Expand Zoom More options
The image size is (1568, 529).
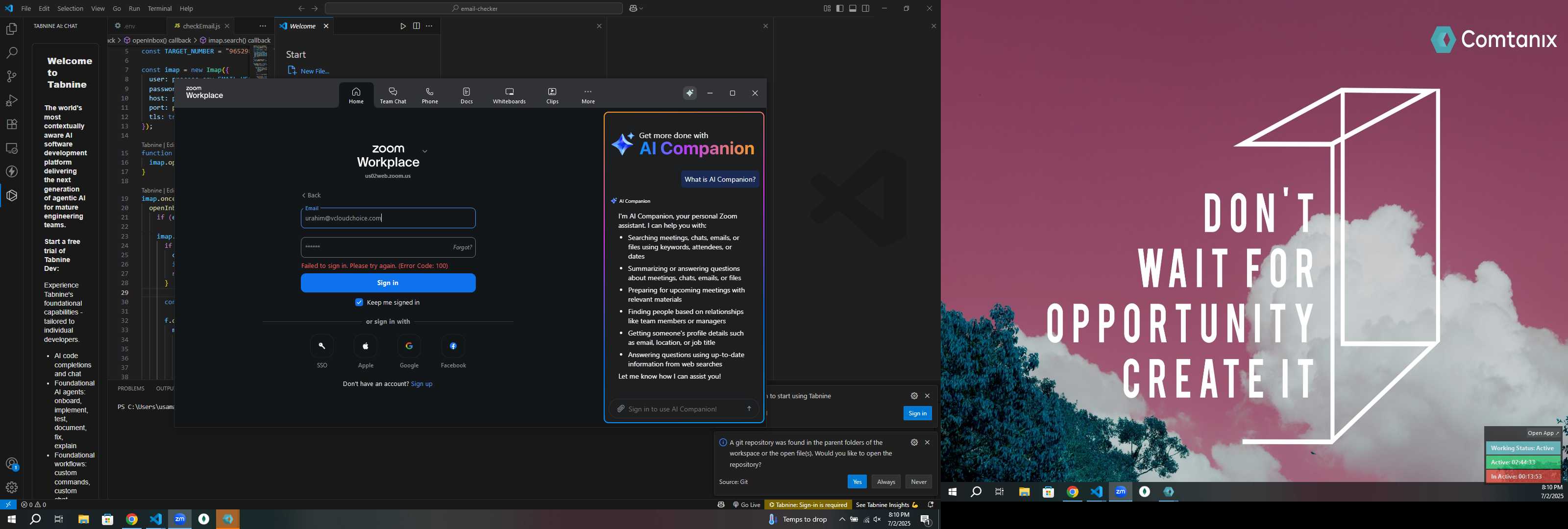(x=588, y=96)
